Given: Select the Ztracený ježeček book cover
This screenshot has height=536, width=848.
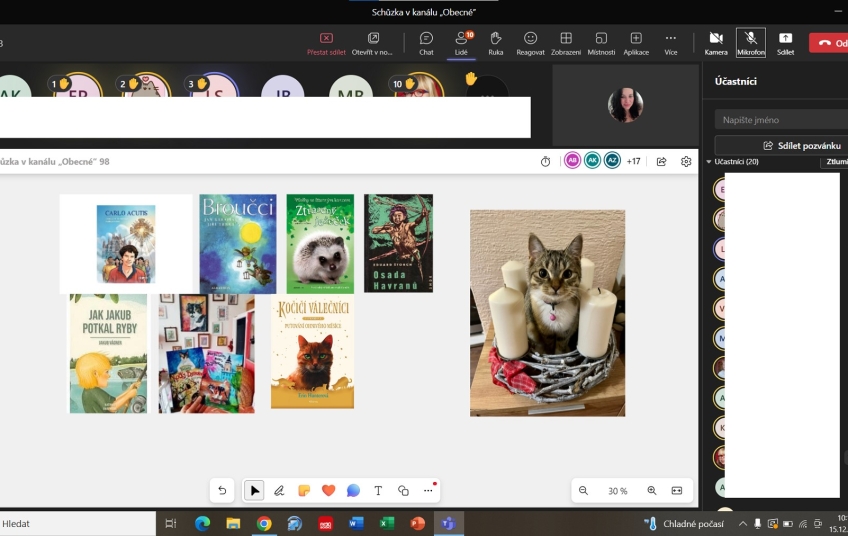Looking at the screenshot, I should [320, 244].
